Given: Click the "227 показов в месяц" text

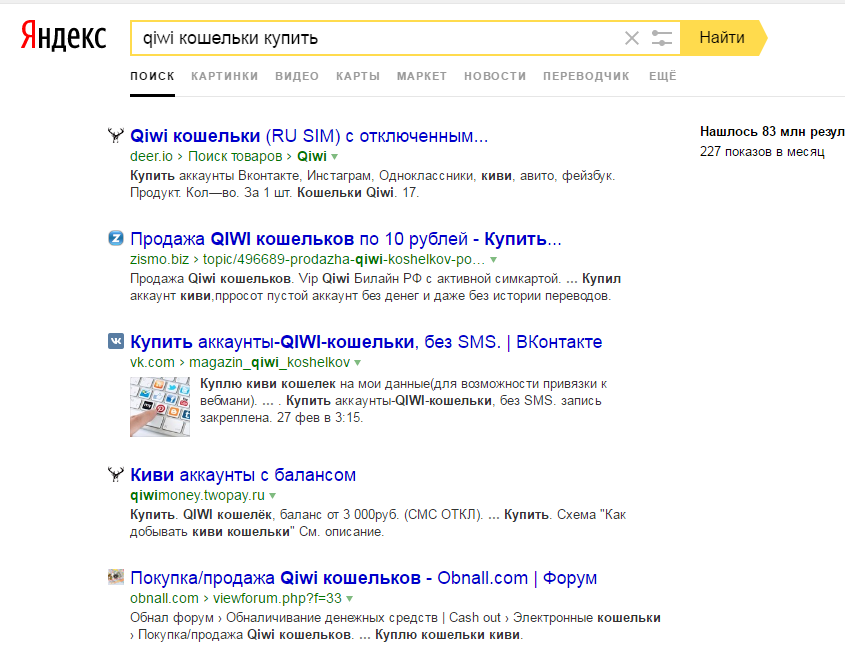Looking at the screenshot, I should 762,152.
